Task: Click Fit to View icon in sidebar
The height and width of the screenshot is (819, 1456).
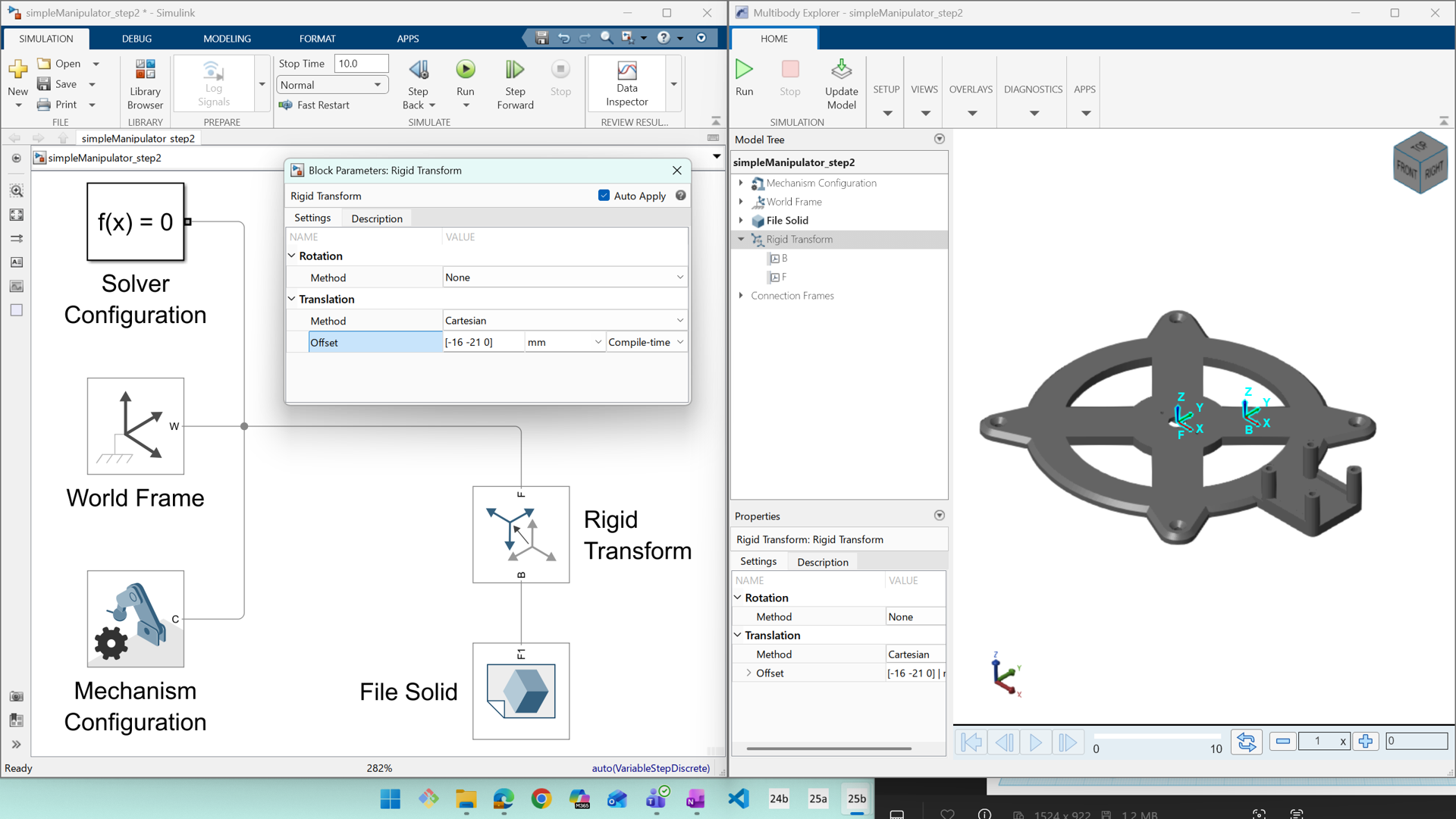Action: (x=16, y=215)
